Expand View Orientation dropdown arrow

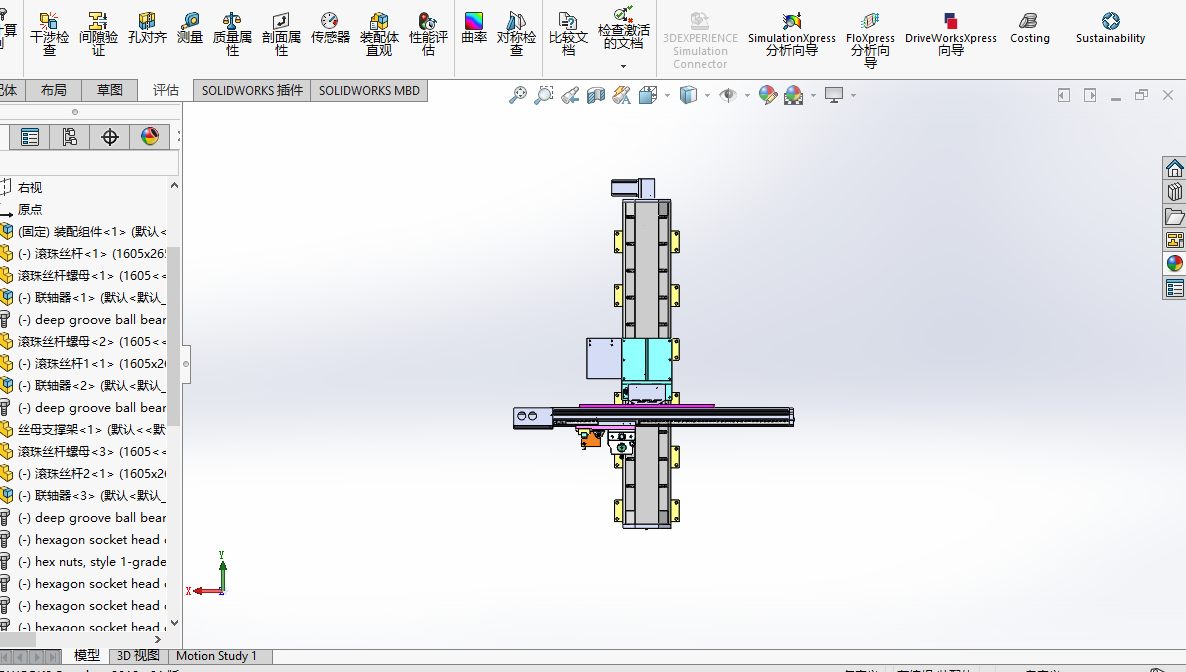[x=667, y=95]
